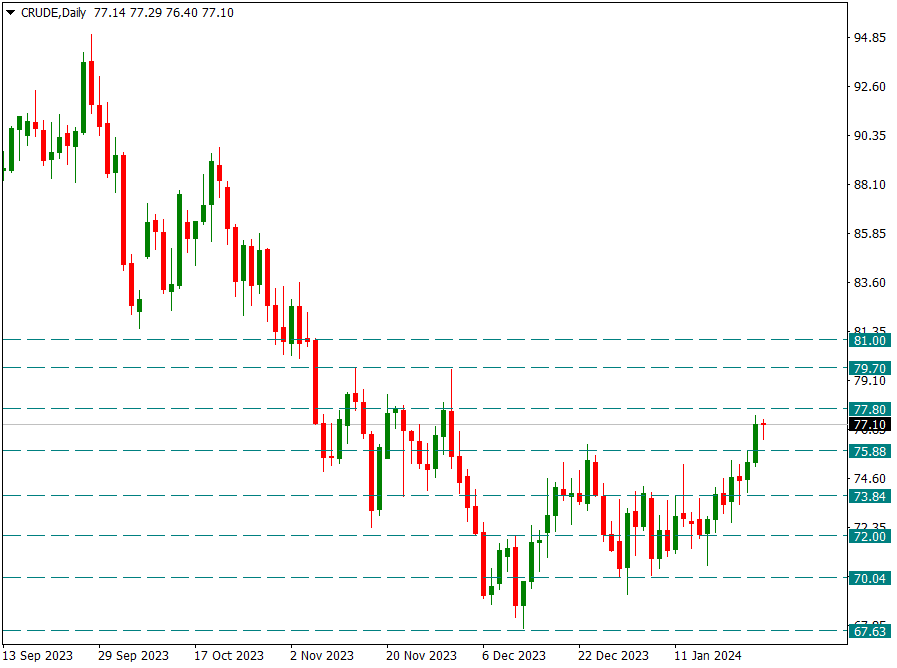Click the 83.60 price scale label
The image size is (897, 668).
(x=870, y=283)
